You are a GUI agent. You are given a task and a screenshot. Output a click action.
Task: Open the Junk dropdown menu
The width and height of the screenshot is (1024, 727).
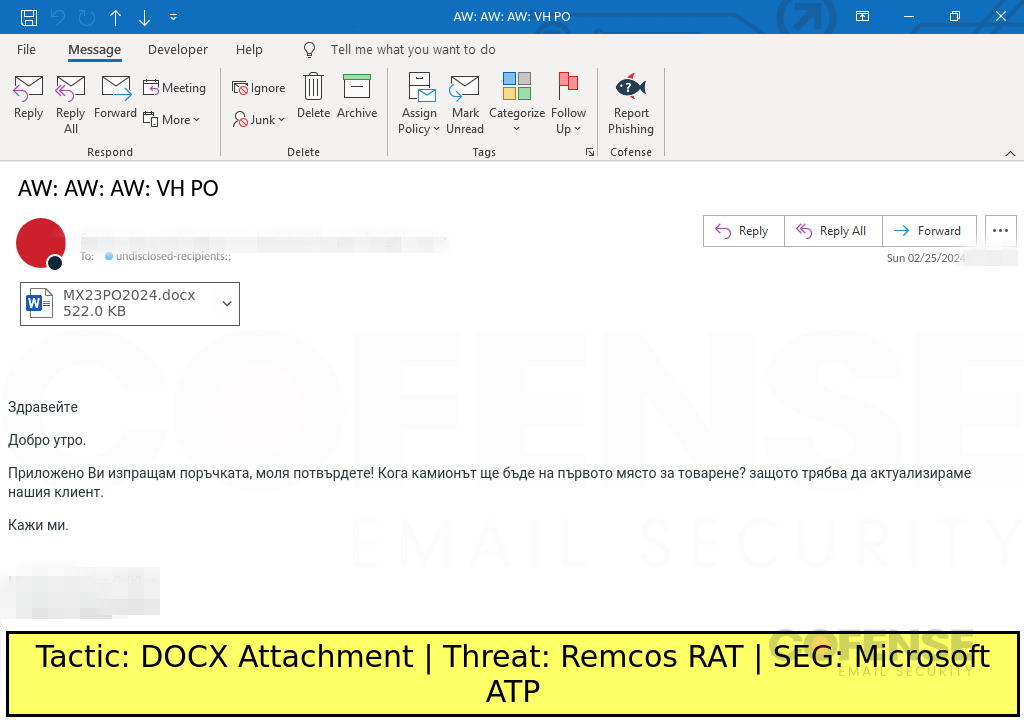pyautogui.click(x=259, y=120)
